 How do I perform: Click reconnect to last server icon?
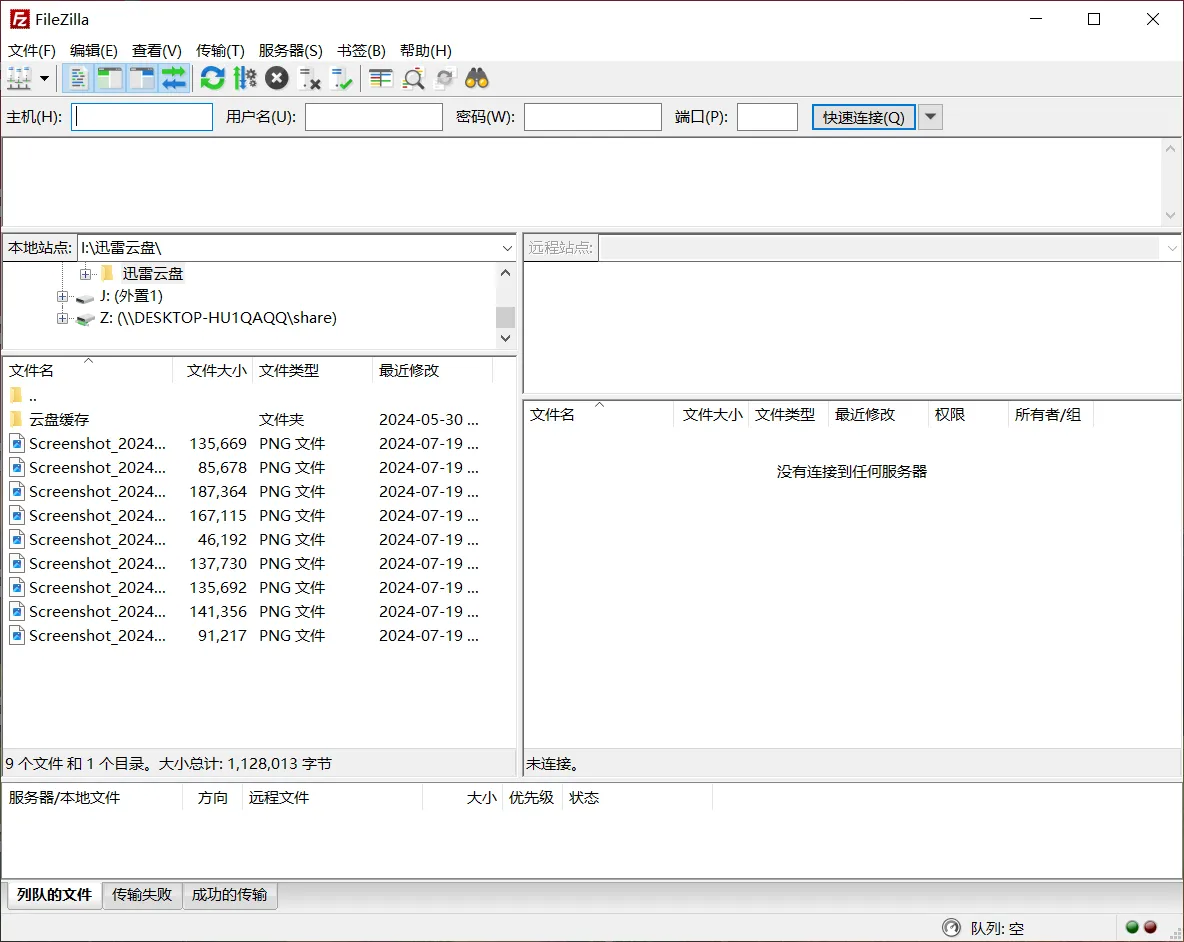coord(341,78)
